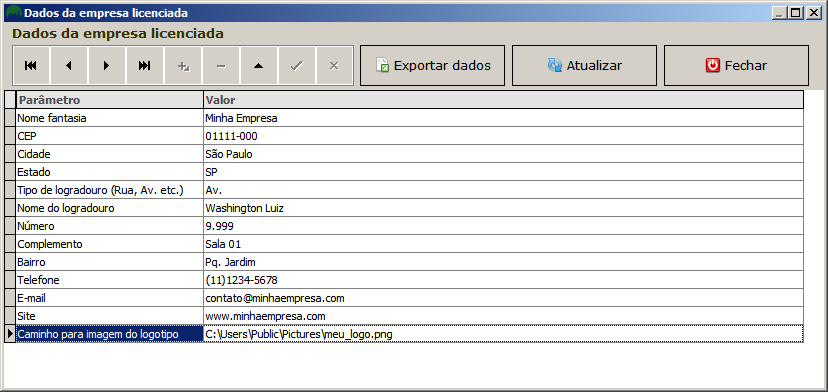Viewport: 828px width, 392px height.
Task: Close the window with title bar X
Action: tap(814, 13)
